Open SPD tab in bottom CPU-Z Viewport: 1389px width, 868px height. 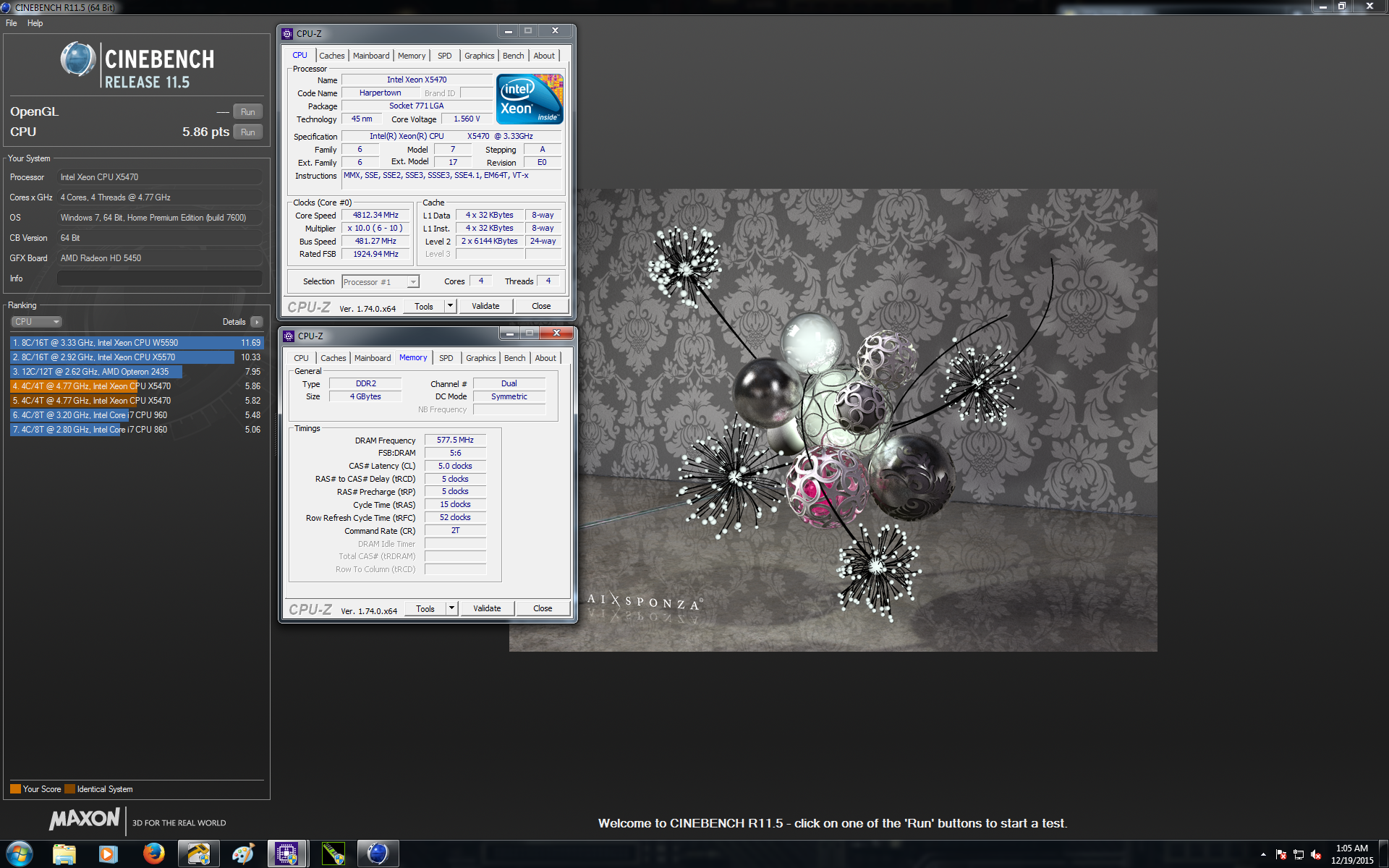pyautogui.click(x=446, y=358)
